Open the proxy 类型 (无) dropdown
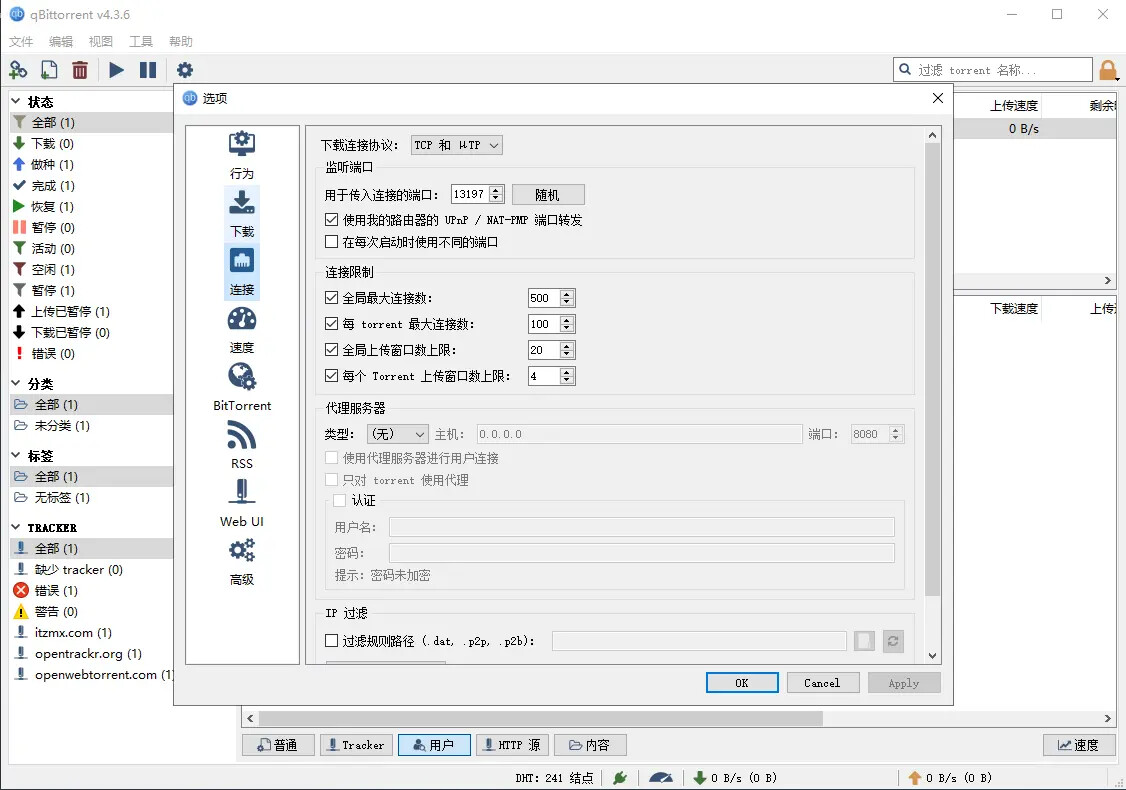1126x790 pixels. click(x=398, y=434)
